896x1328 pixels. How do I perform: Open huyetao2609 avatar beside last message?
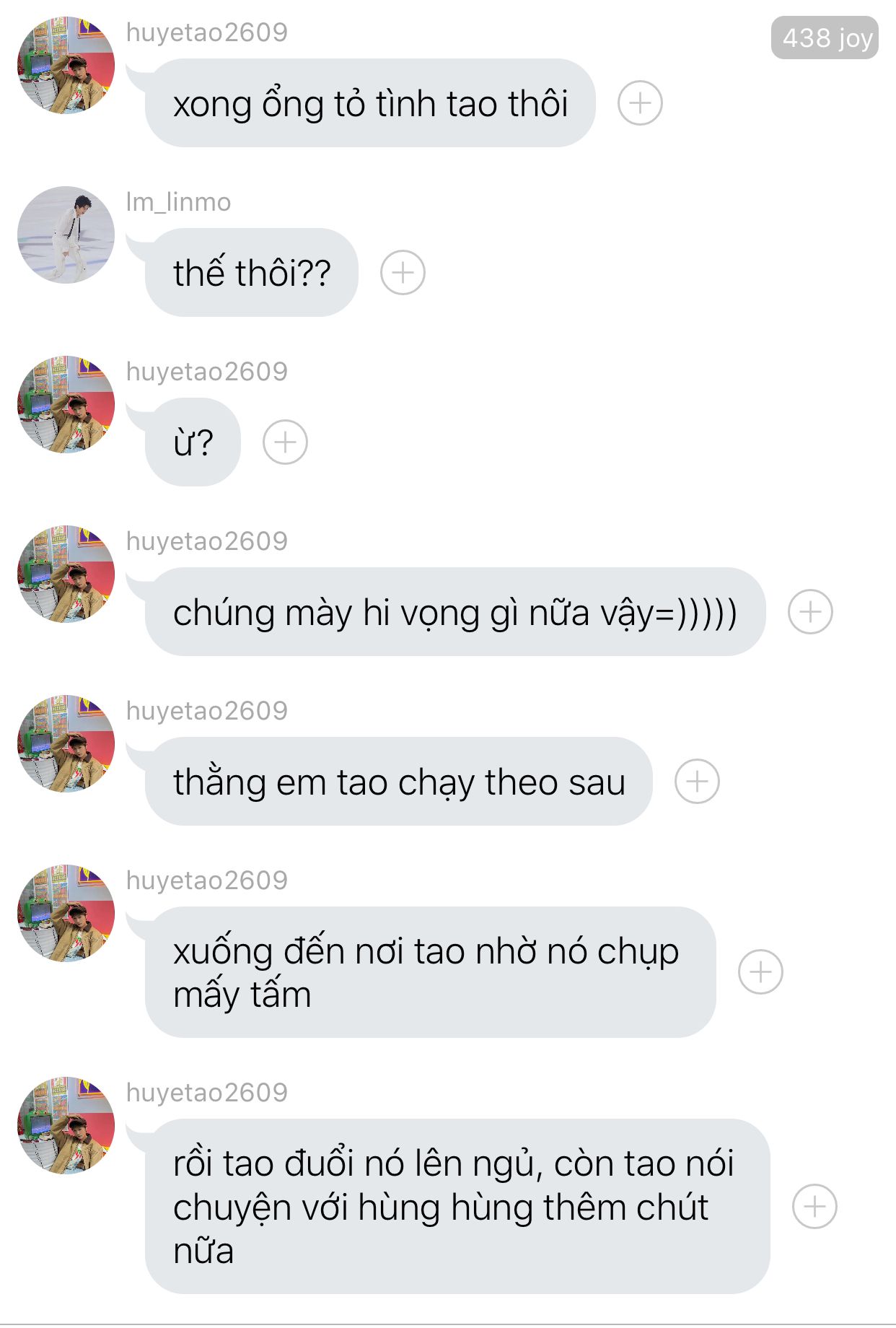[x=66, y=1126]
